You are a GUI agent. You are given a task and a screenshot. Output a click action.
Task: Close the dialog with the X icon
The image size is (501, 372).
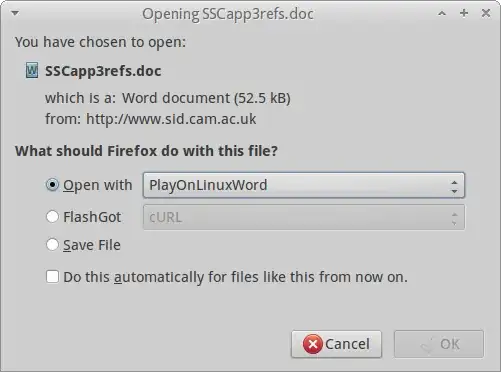coord(486,13)
